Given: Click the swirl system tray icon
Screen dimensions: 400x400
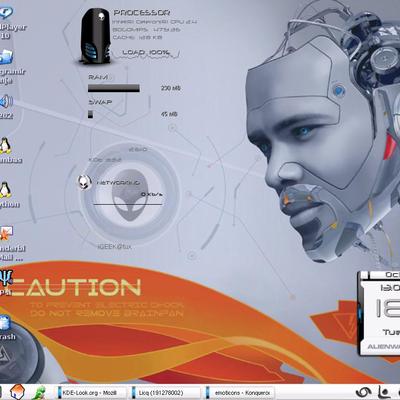Looking at the screenshot, I should click(x=363, y=392).
